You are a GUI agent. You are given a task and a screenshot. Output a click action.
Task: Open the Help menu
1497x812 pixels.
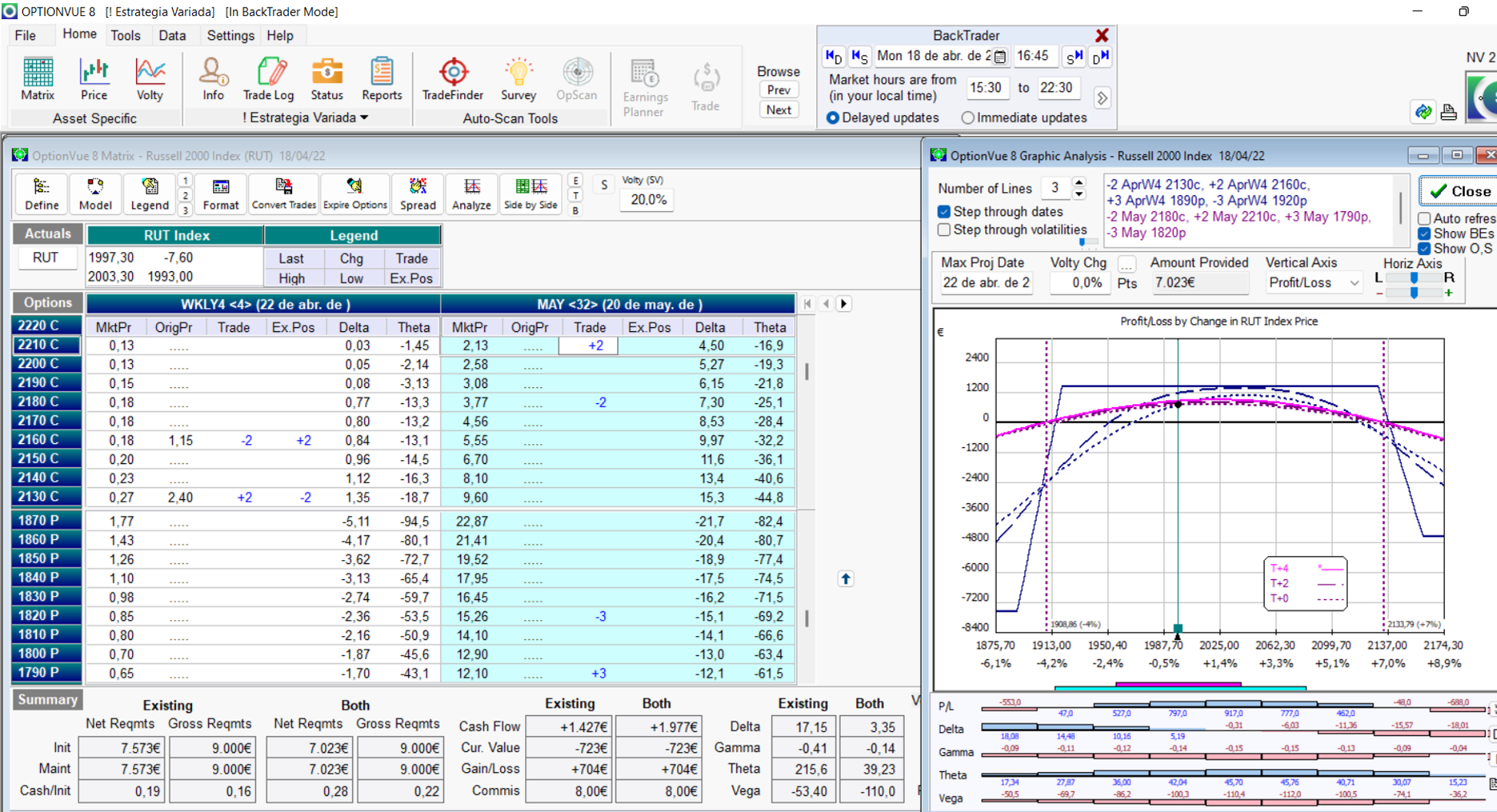[x=280, y=35]
